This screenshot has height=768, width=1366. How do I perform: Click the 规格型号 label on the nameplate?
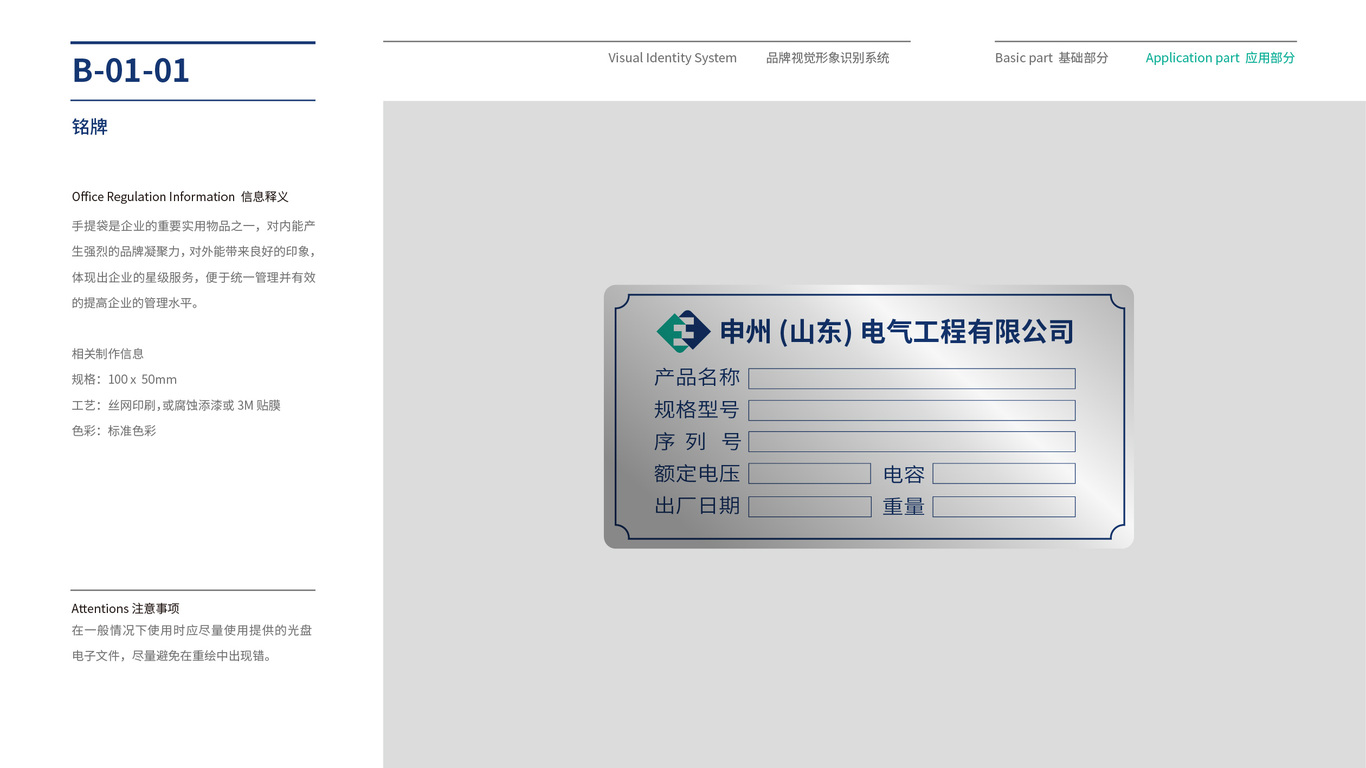click(697, 409)
